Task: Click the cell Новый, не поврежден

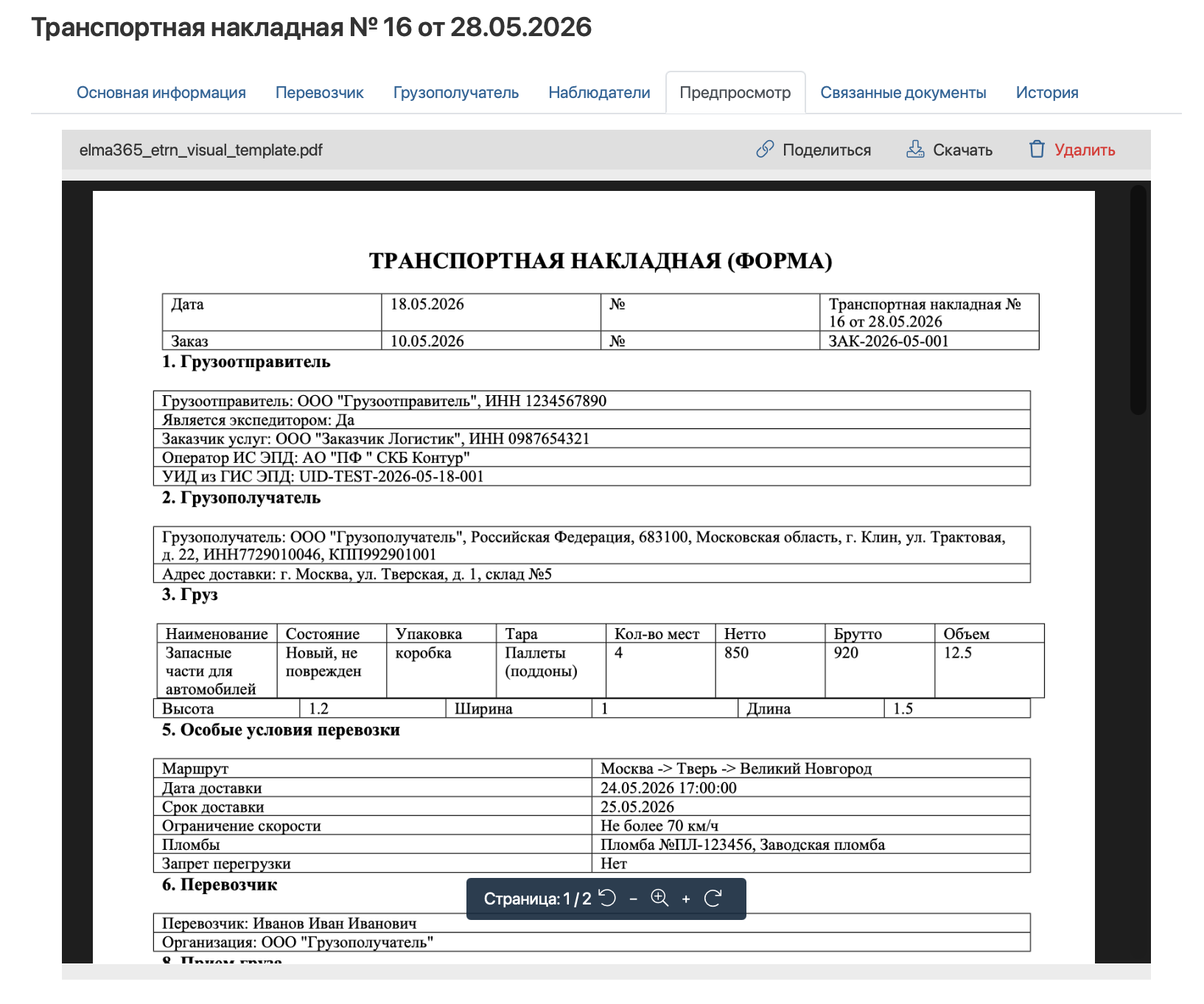Action: coord(332,670)
